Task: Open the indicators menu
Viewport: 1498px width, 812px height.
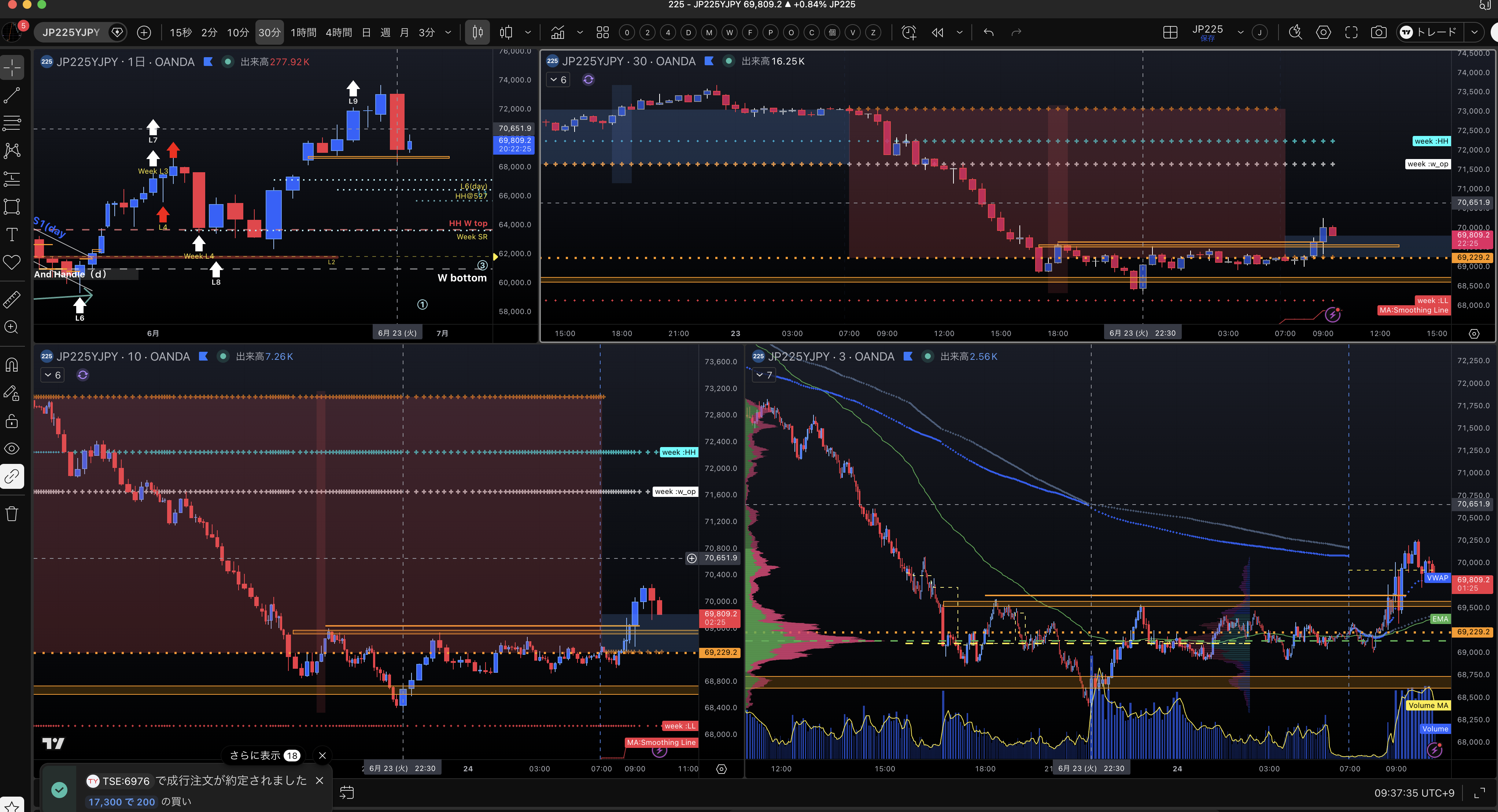Action: (558, 33)
